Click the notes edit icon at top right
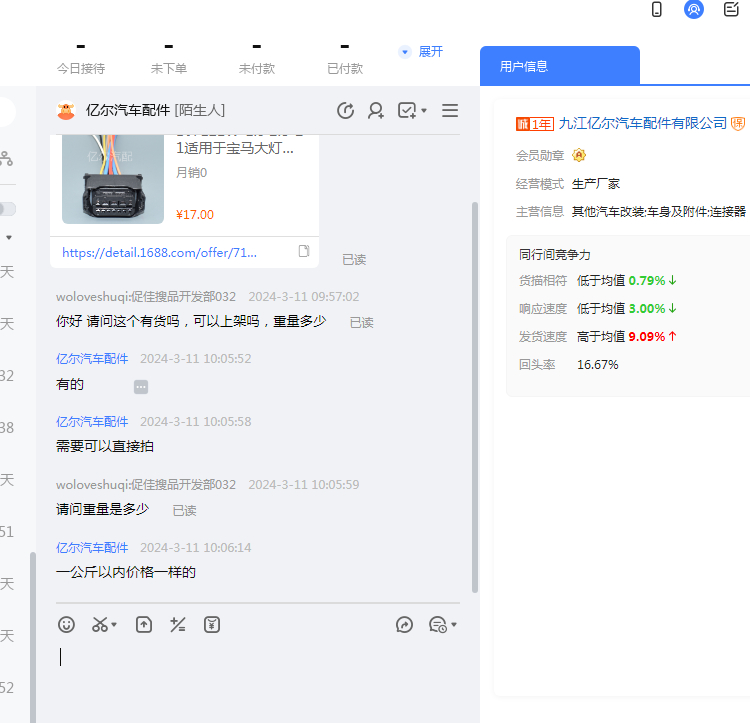Screen dimensions: 750x723 click(x=731, y=10)
